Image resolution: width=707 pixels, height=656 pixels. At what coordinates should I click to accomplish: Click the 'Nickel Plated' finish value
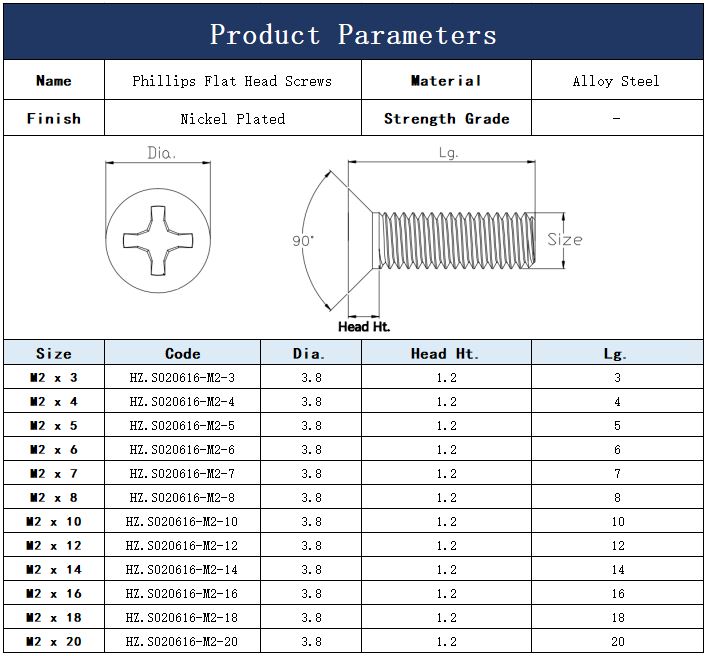(x=233, y=119)
